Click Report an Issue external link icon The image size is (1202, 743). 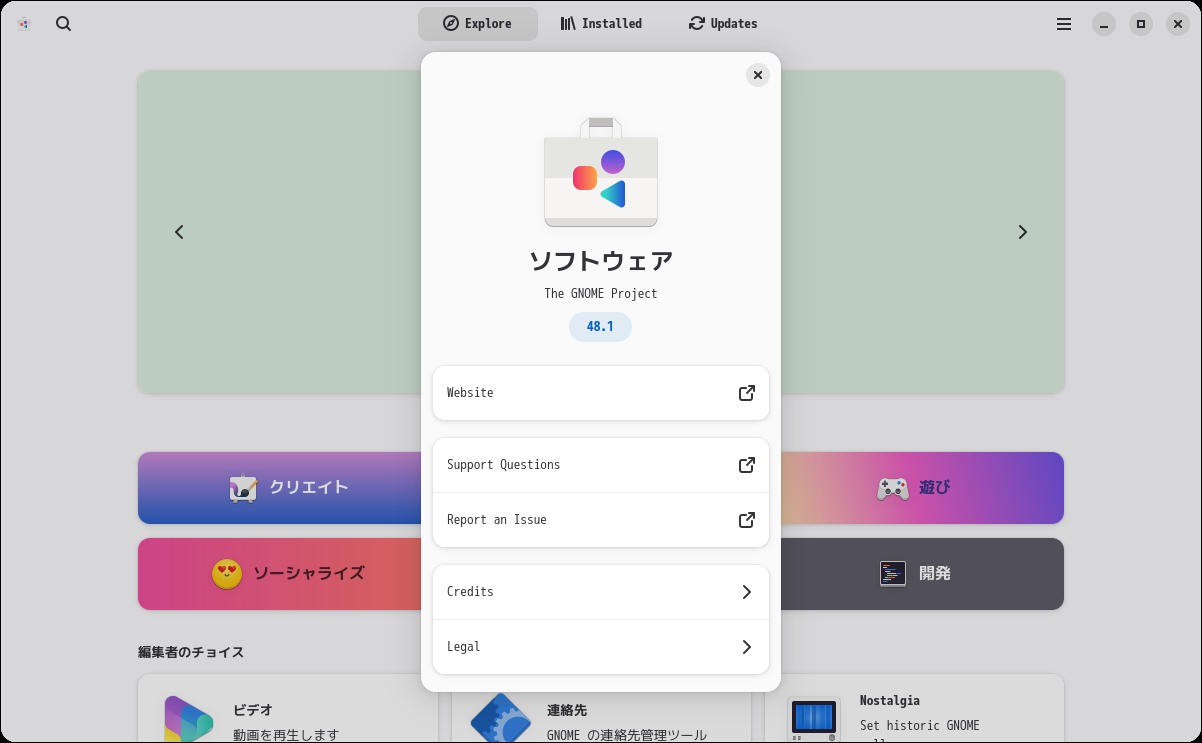(x=746, y=520)
